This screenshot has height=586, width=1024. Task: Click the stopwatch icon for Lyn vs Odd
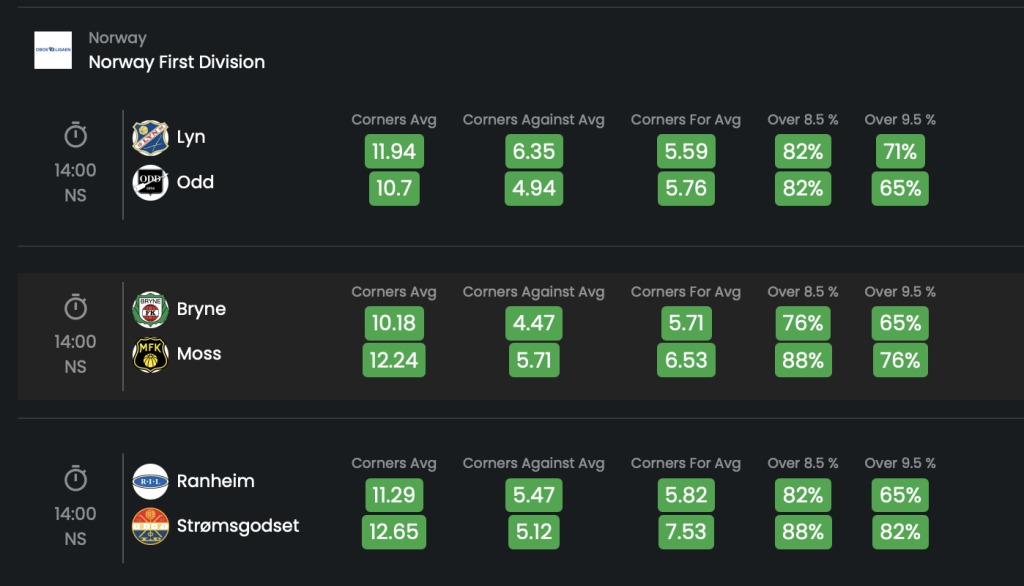click(x=76, y=135)
